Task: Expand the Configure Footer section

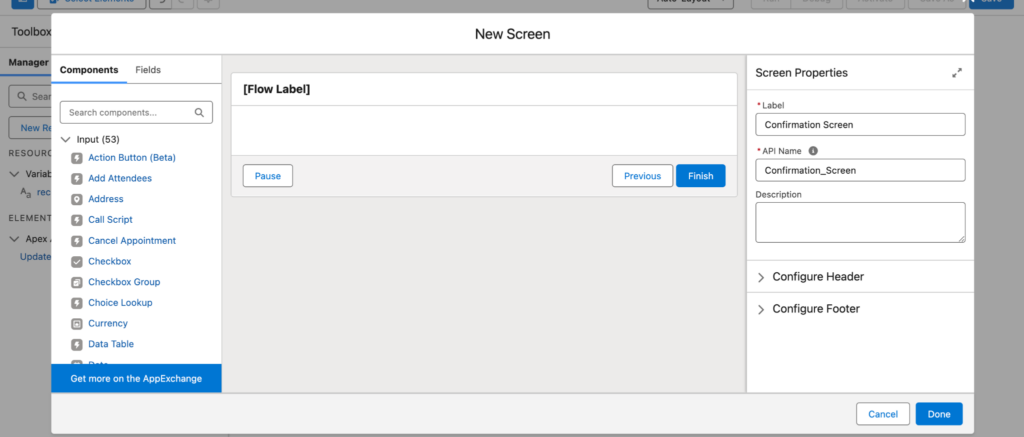Action: coord(860,309)
